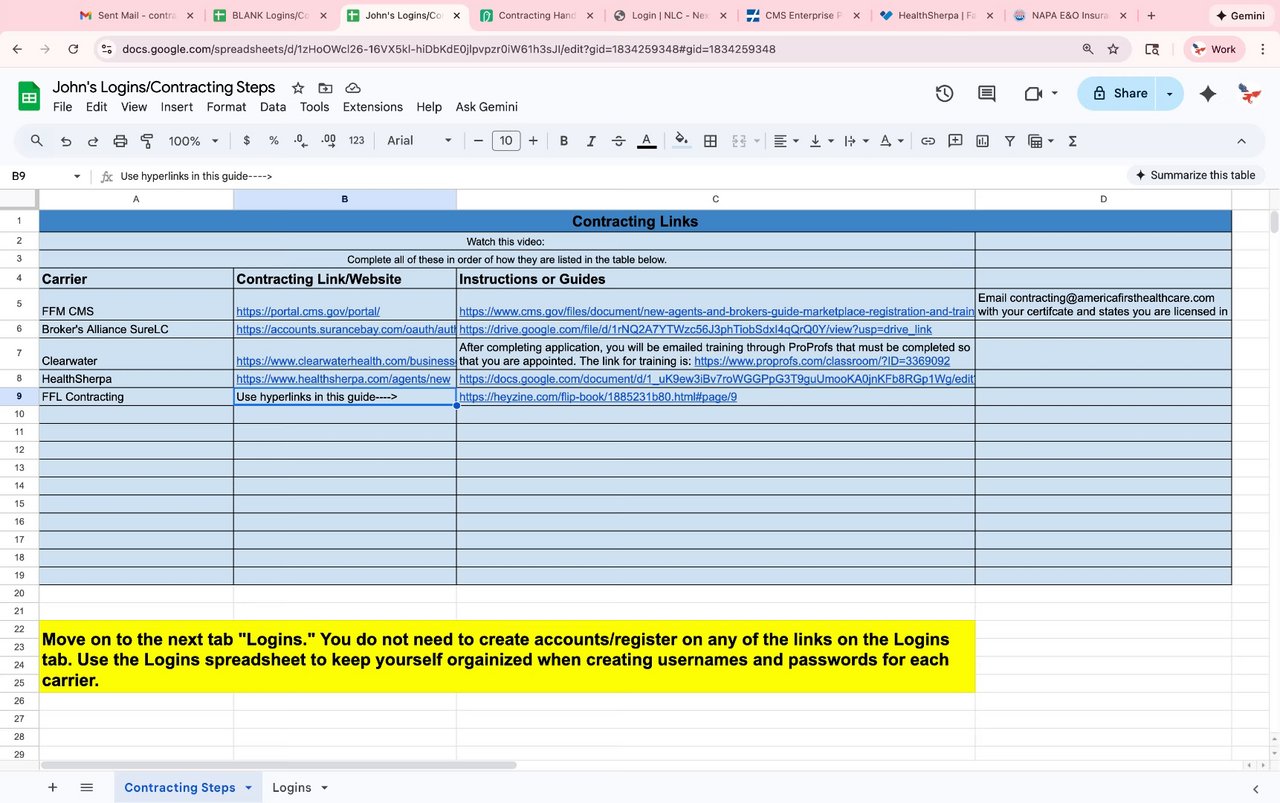
Task: Format as percent
Action: pos(273,141)
